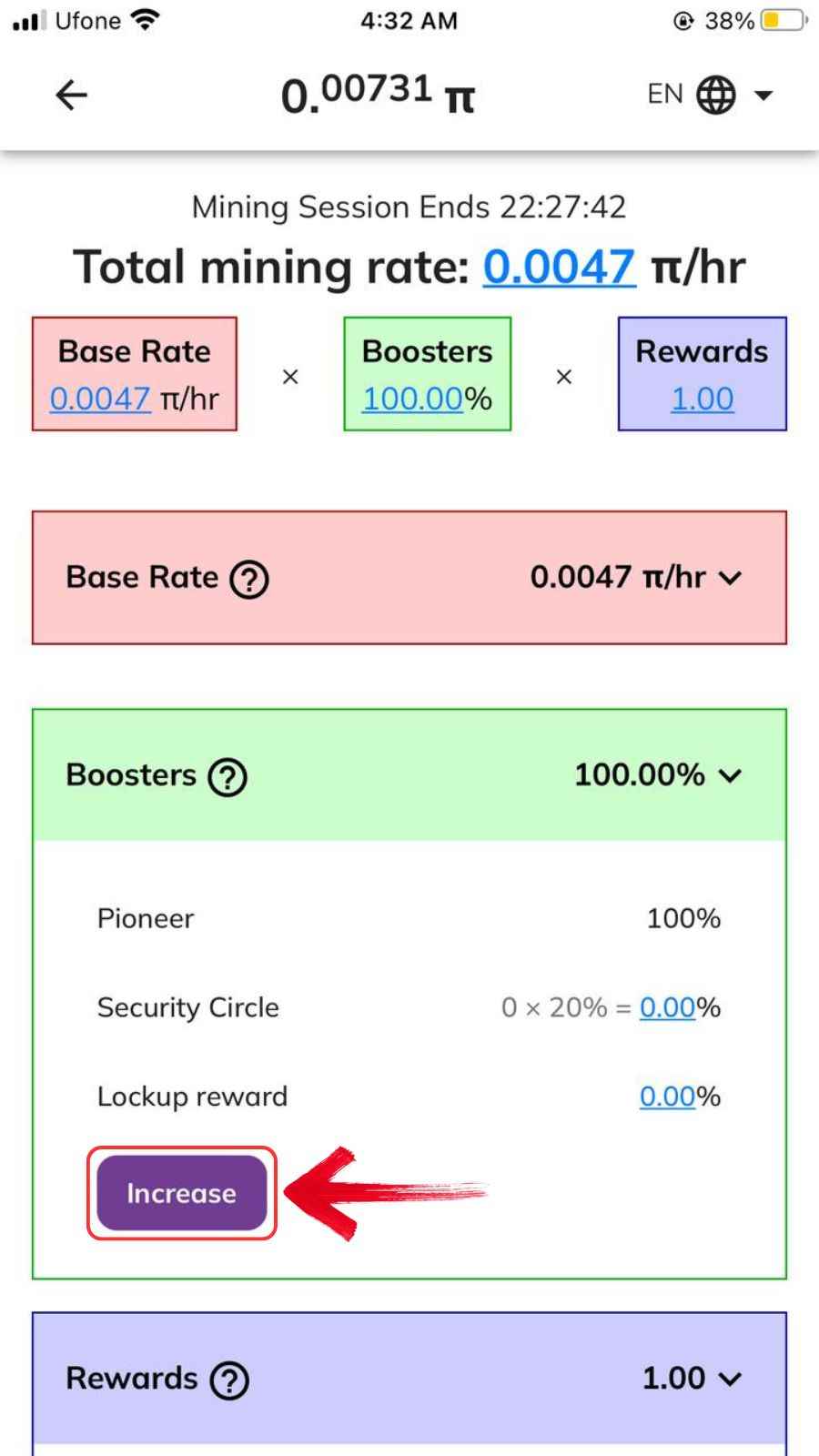Tap the back arrow icon
Viewport: 819px width, 1456px height.
(x=71, y=95)
